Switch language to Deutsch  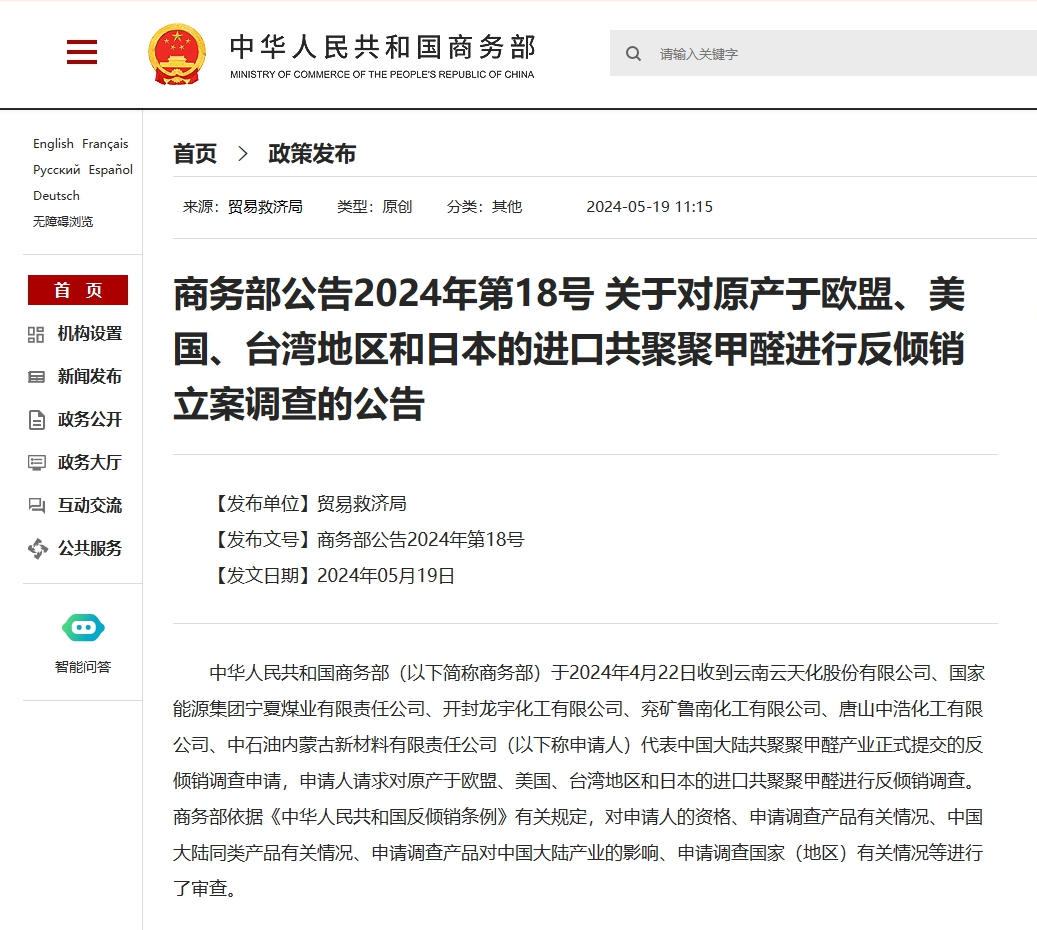click(x=56, y=196)
